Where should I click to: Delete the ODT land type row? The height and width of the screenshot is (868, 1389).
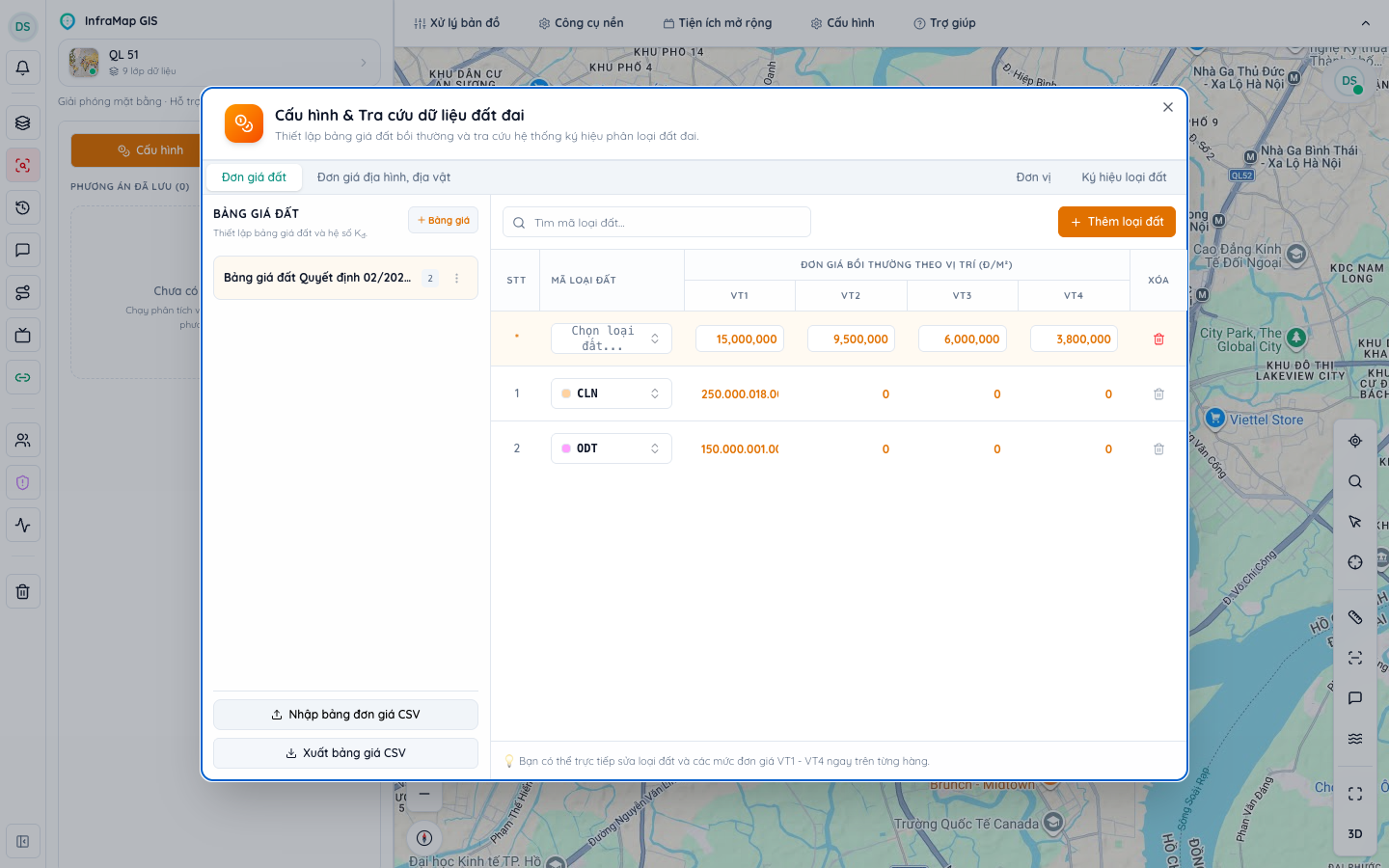click(1158, 448)
